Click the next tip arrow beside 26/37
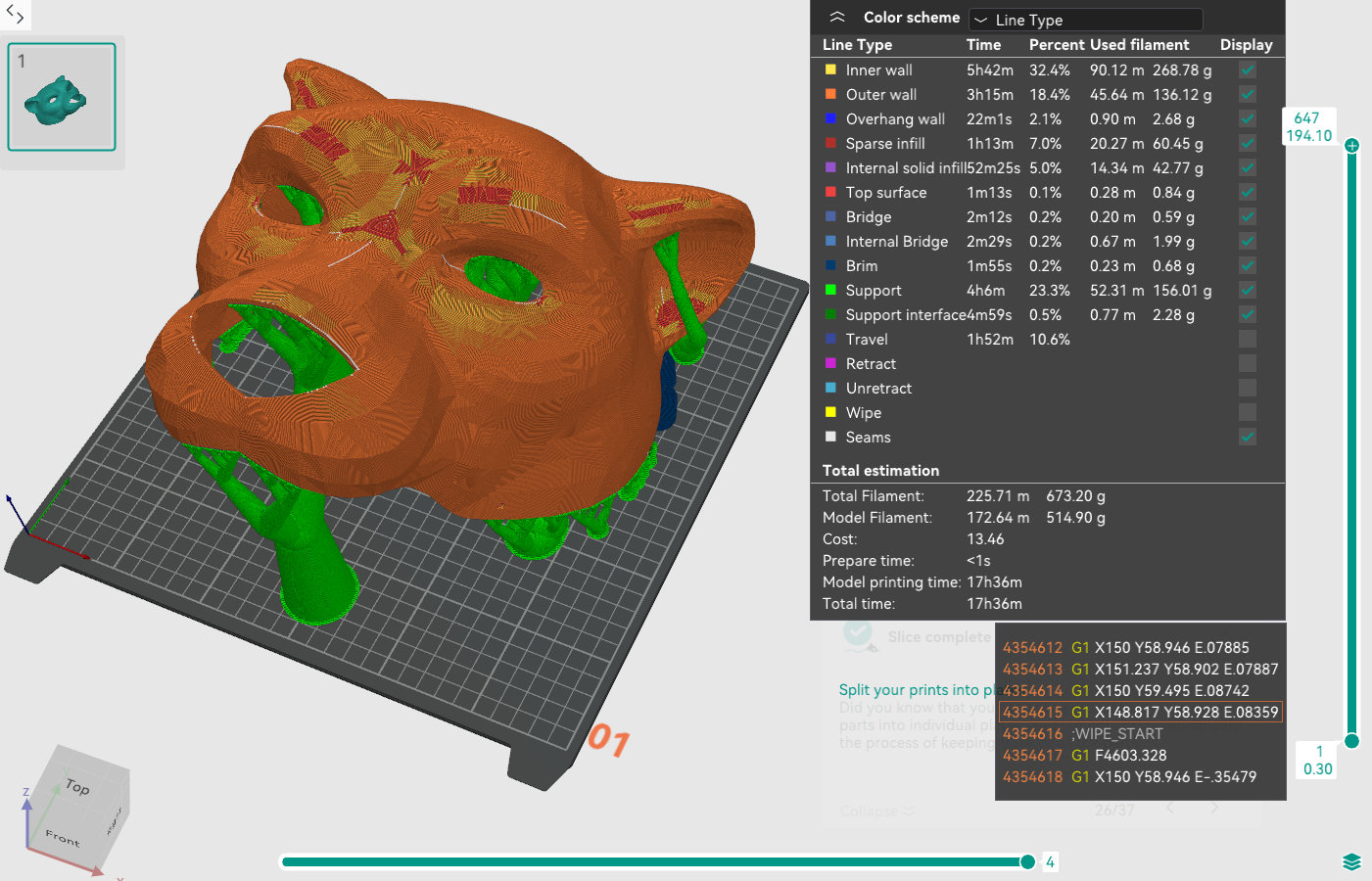 pos(1214,809)
